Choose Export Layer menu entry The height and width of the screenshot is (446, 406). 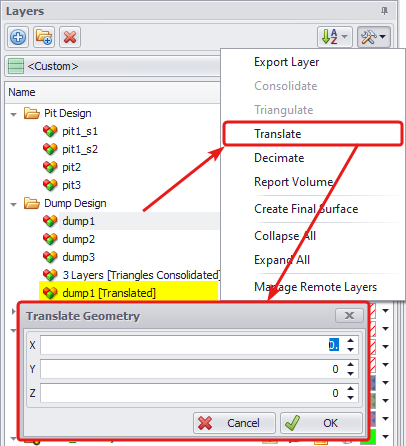coord(286,62)
